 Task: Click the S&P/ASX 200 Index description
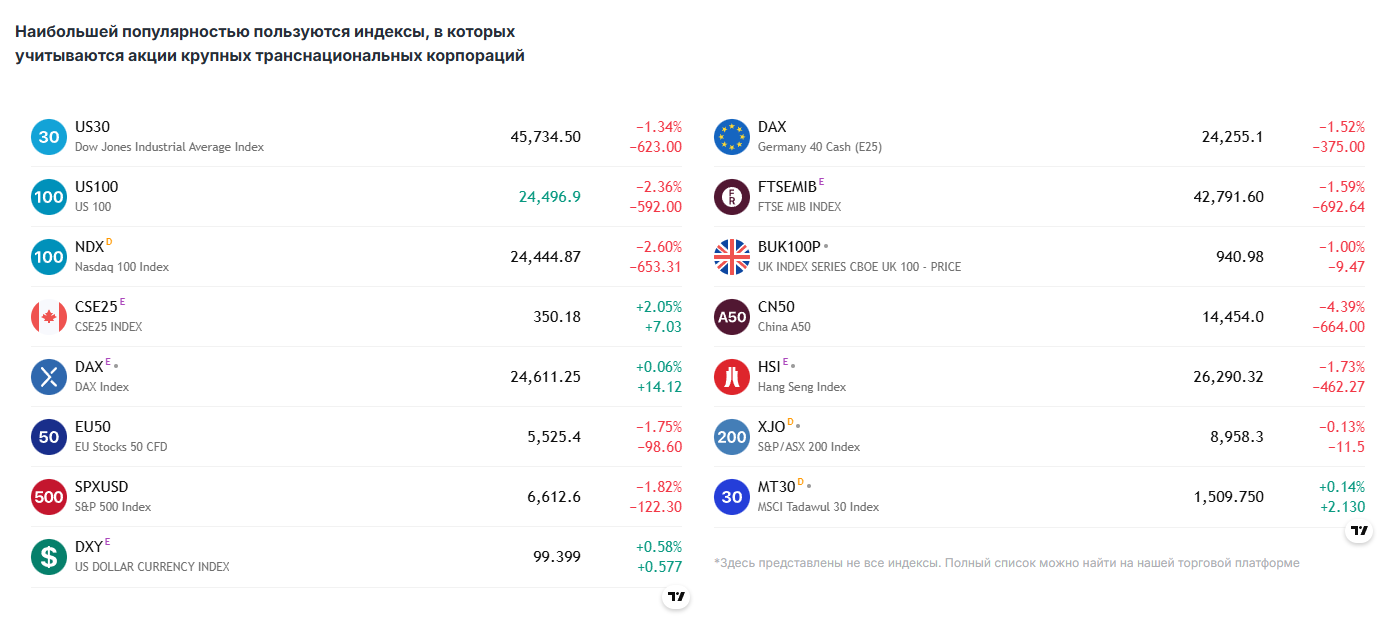coord(809,447)
